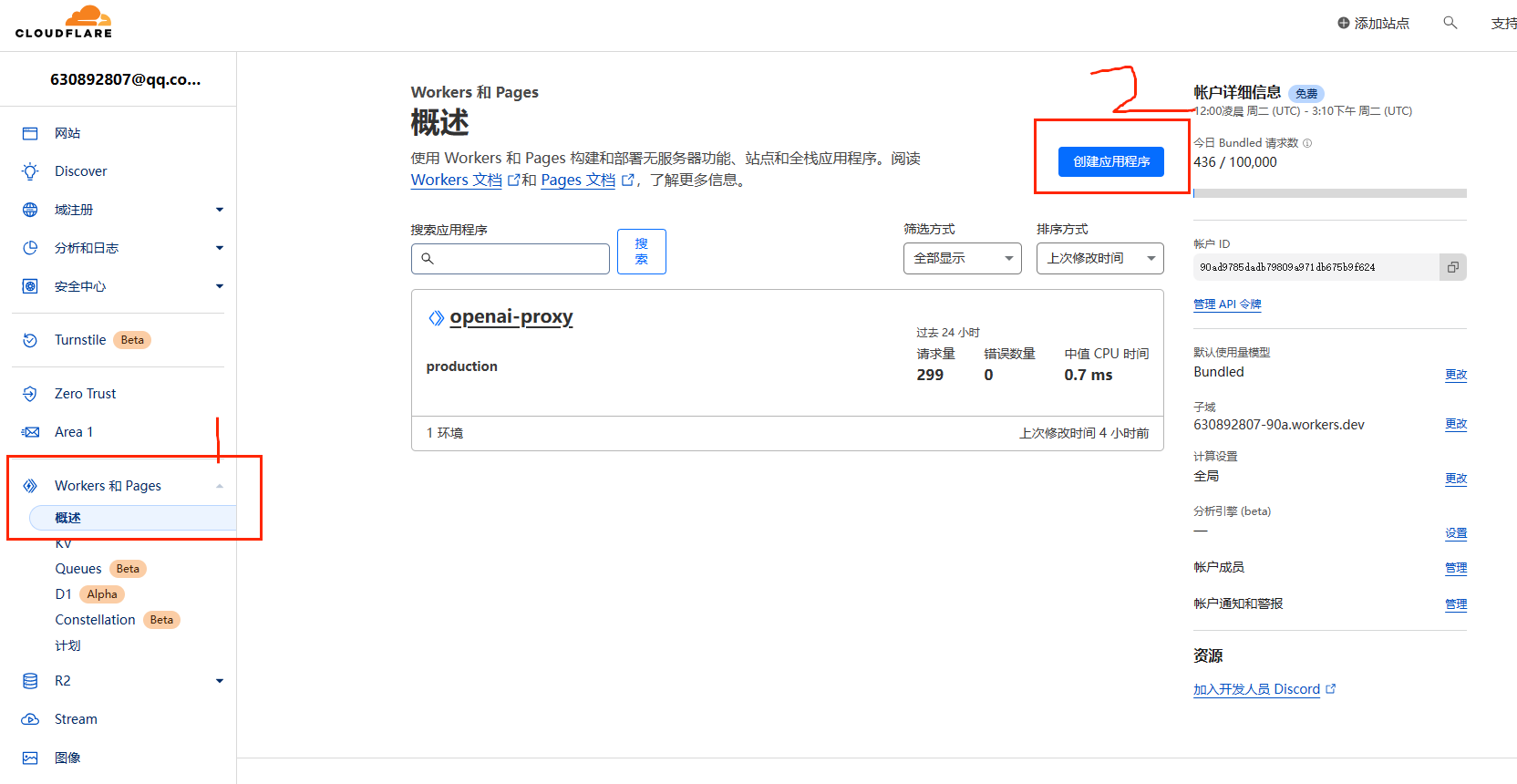This screenshot has width=1517, height=784.
Task: Focus the 搜索应用程序 input field
Action: click(x=511, y=259)
